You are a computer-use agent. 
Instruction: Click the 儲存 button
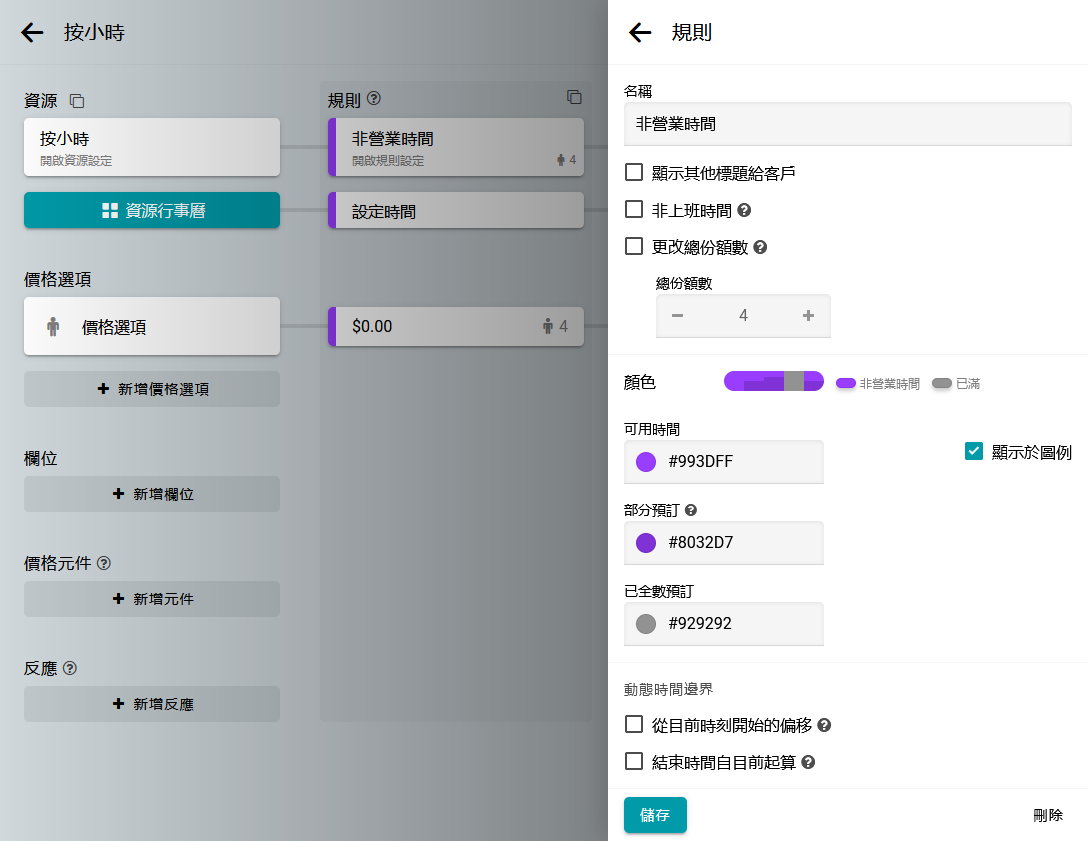click(x=655, y=815)
